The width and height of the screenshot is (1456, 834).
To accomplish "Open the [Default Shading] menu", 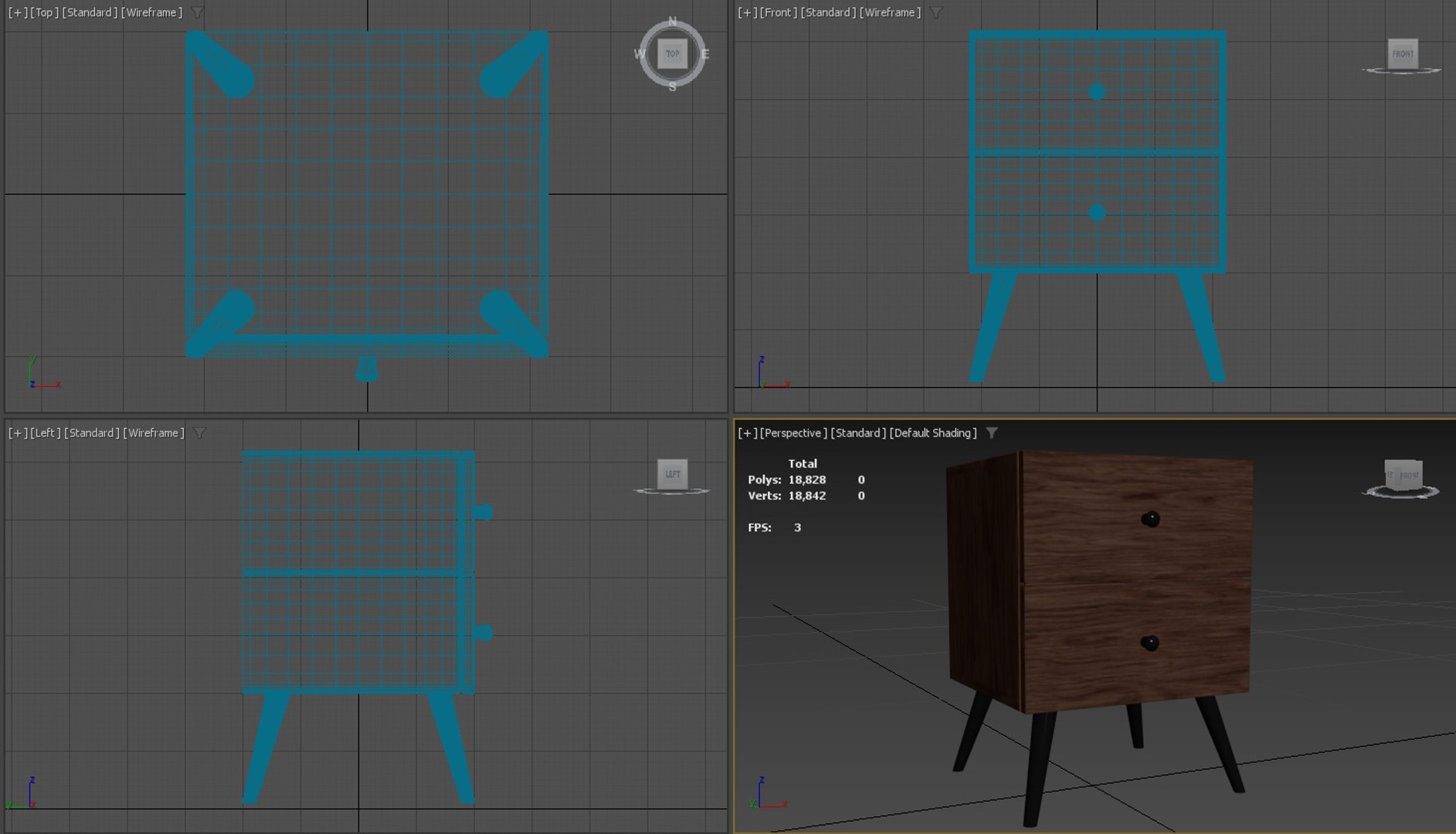I will coord(933,433).
